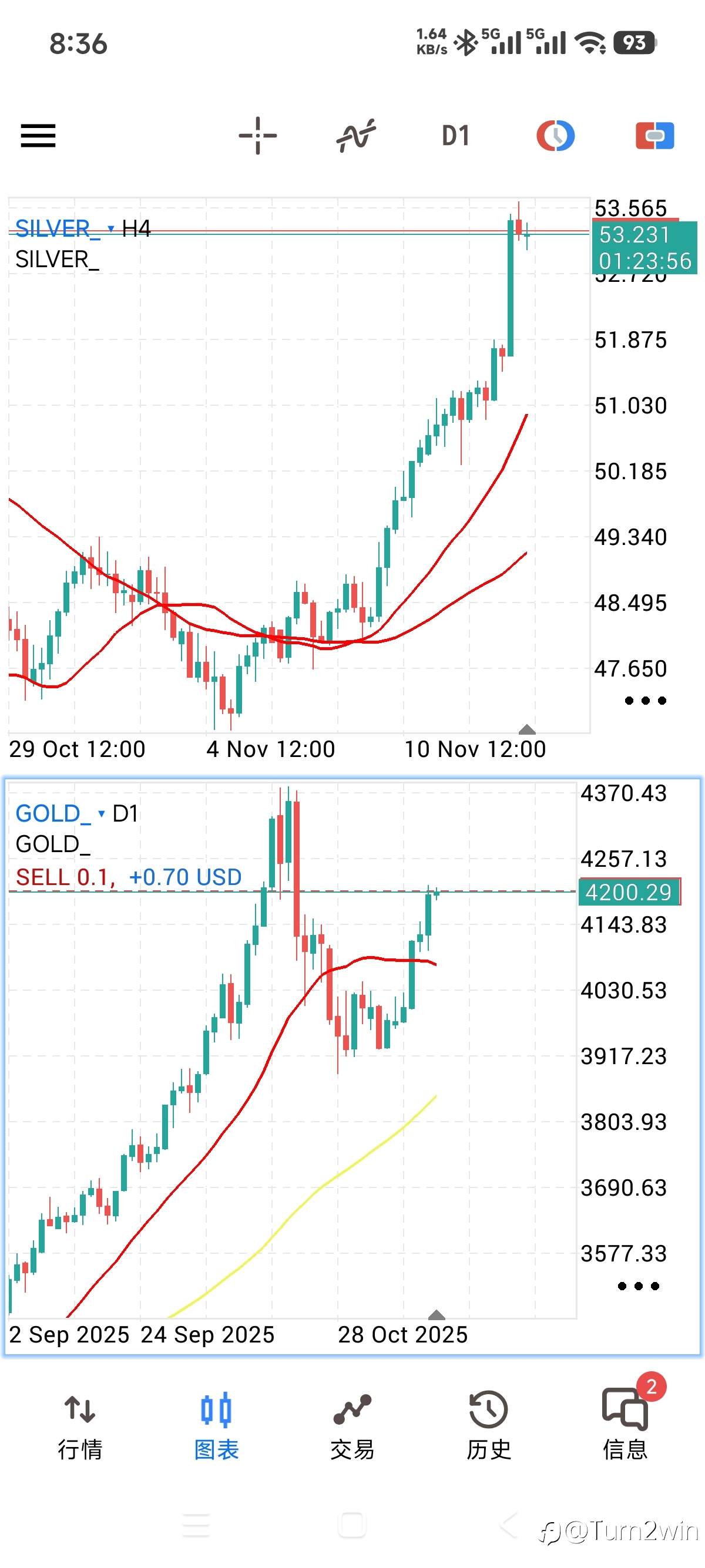Open gold chart three-dot options

(638, 1286)
